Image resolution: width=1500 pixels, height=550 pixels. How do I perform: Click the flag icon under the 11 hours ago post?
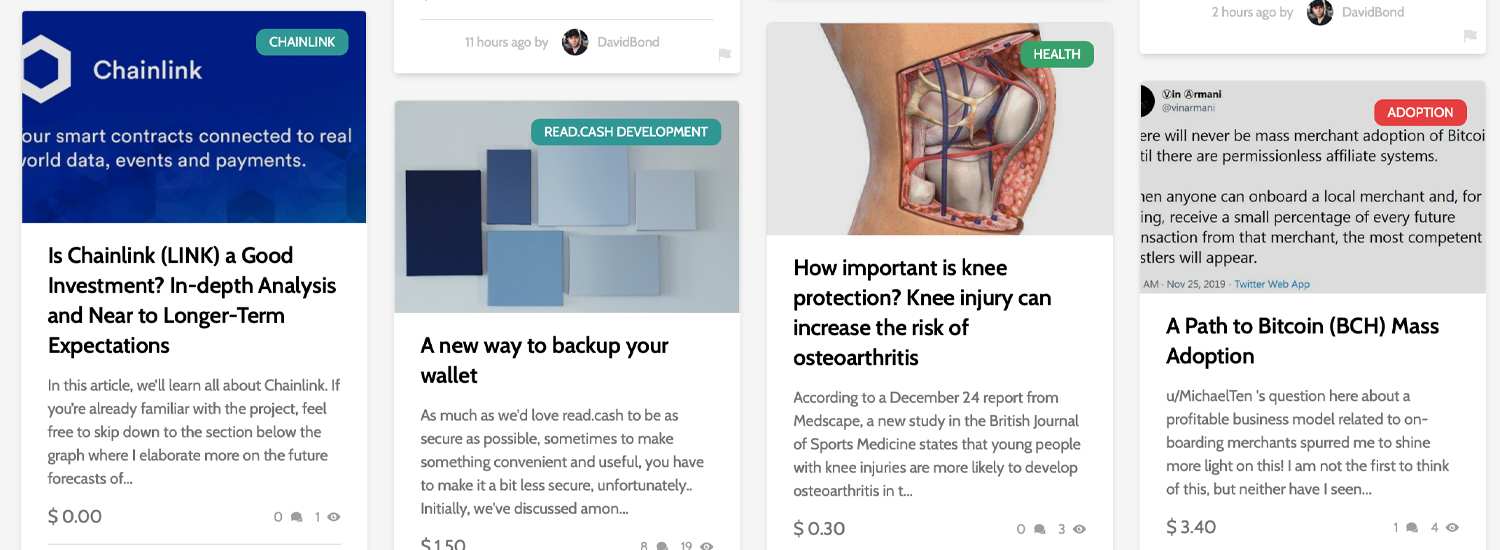click(x=725, y=54)
